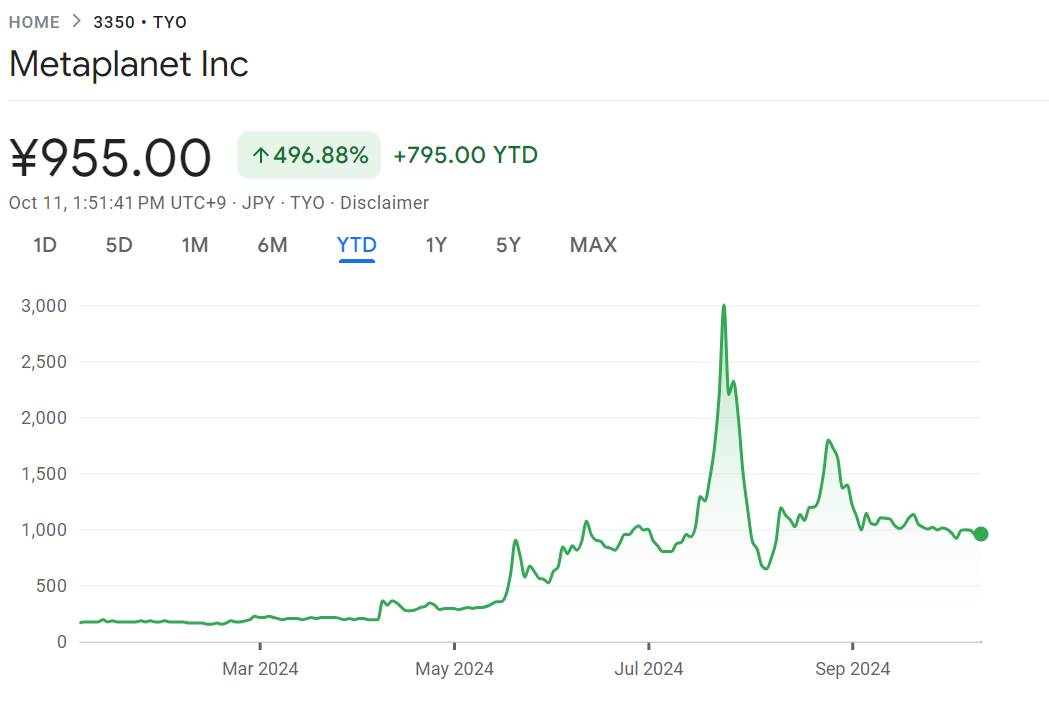Switch chart to 6M range

[272, 245]
